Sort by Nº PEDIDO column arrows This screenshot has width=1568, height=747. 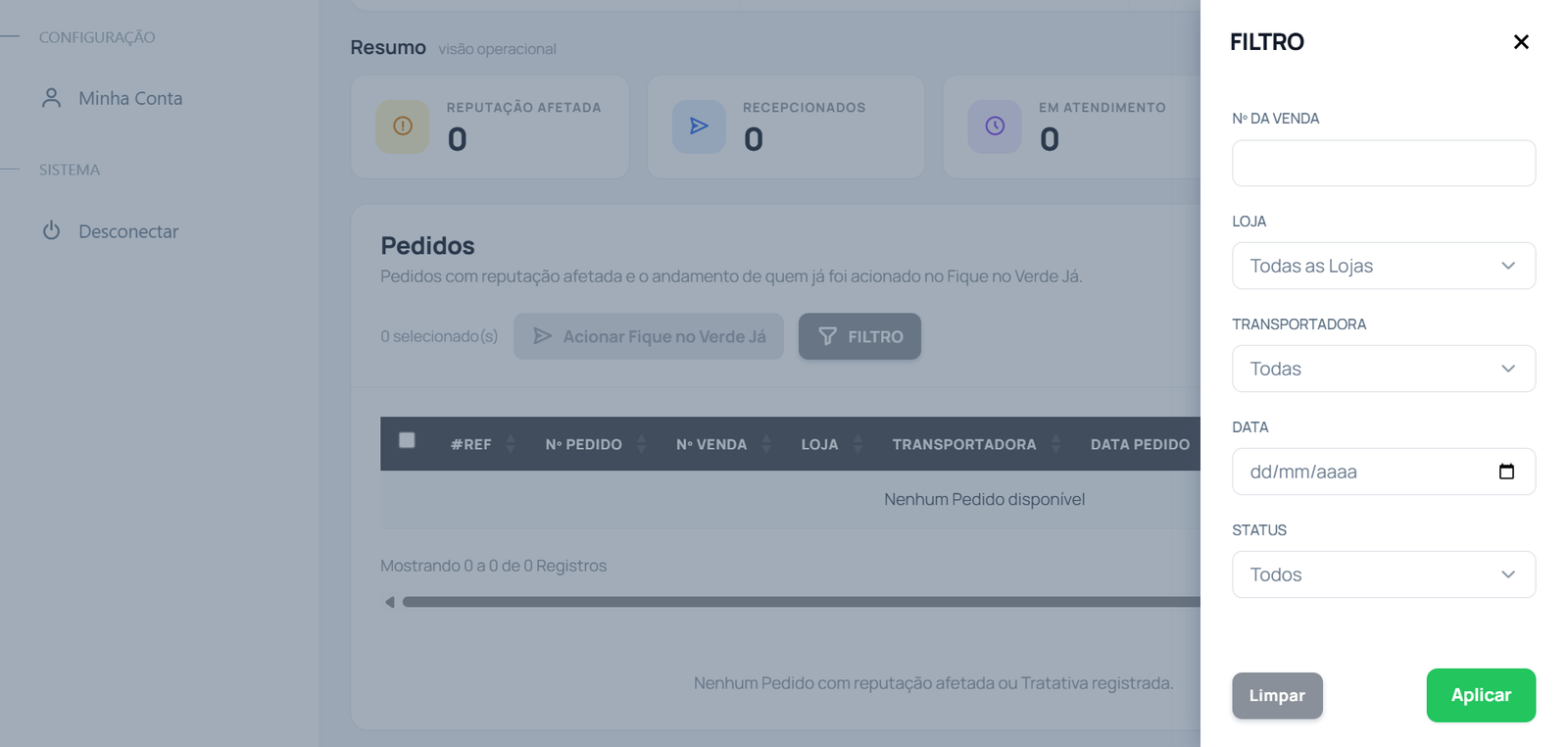[641, 444]
